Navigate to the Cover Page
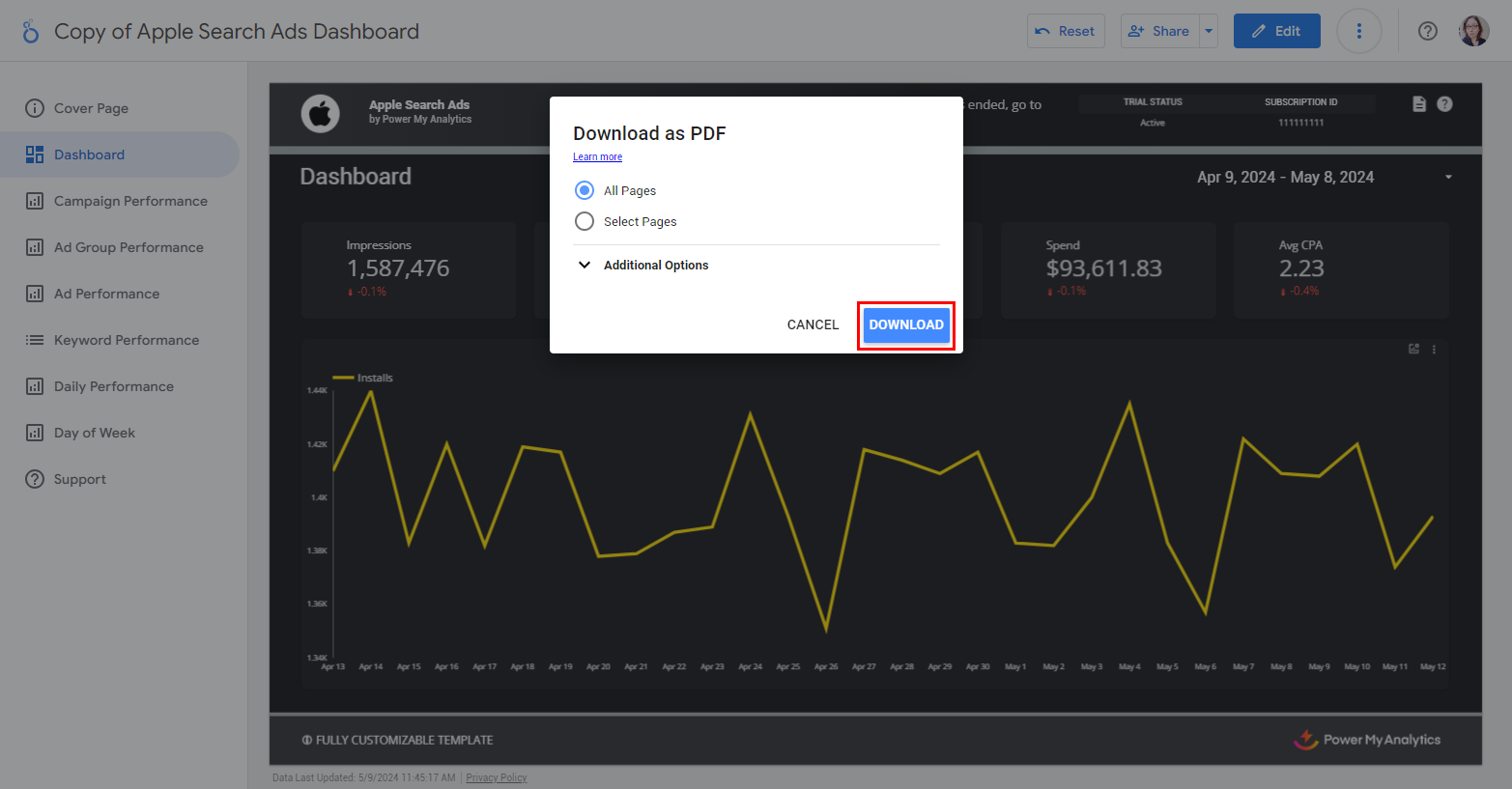The height and width of the screenshot is (789, 1512). tap(91, 108)
